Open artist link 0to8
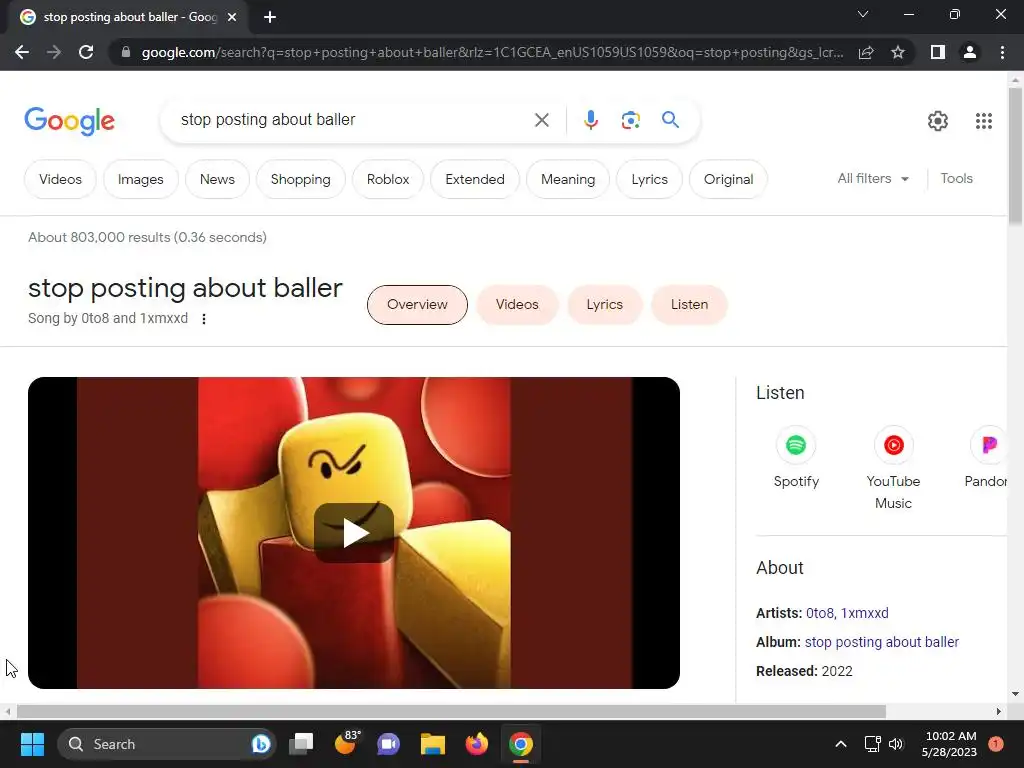 click(x=820, y=613)
